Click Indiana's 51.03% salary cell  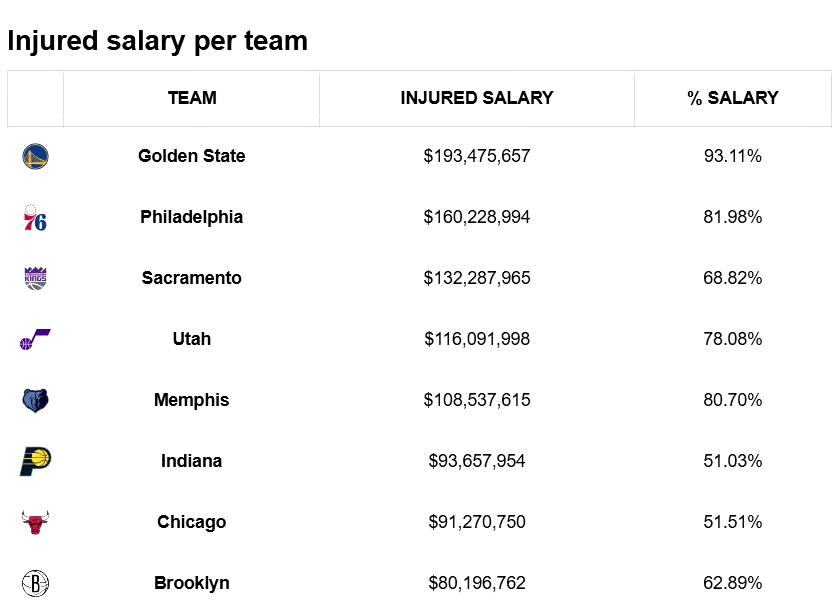[x=733, y=461]
